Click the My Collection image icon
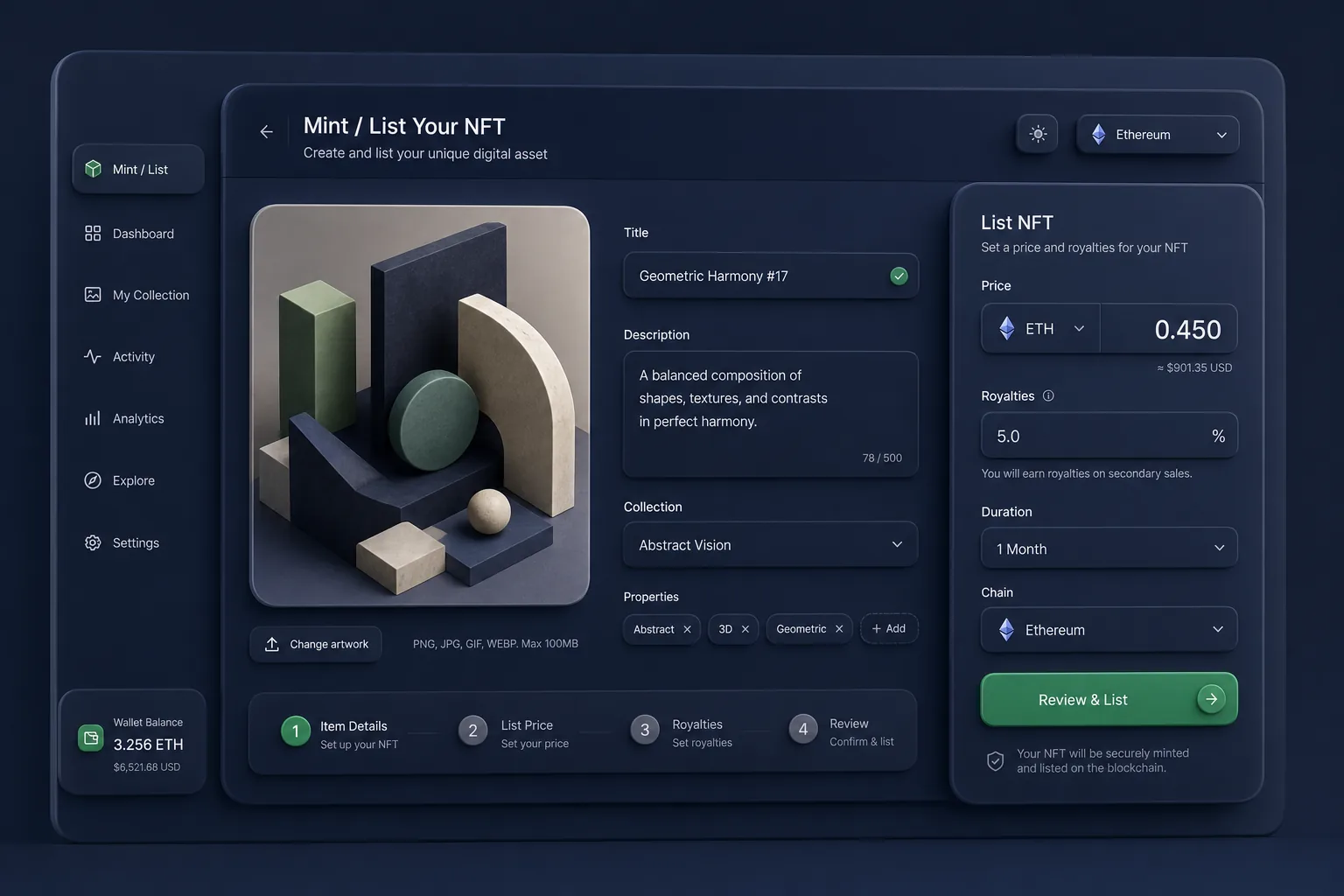Viewport: 1344px width, 896px height. click(x=93, y=295)
